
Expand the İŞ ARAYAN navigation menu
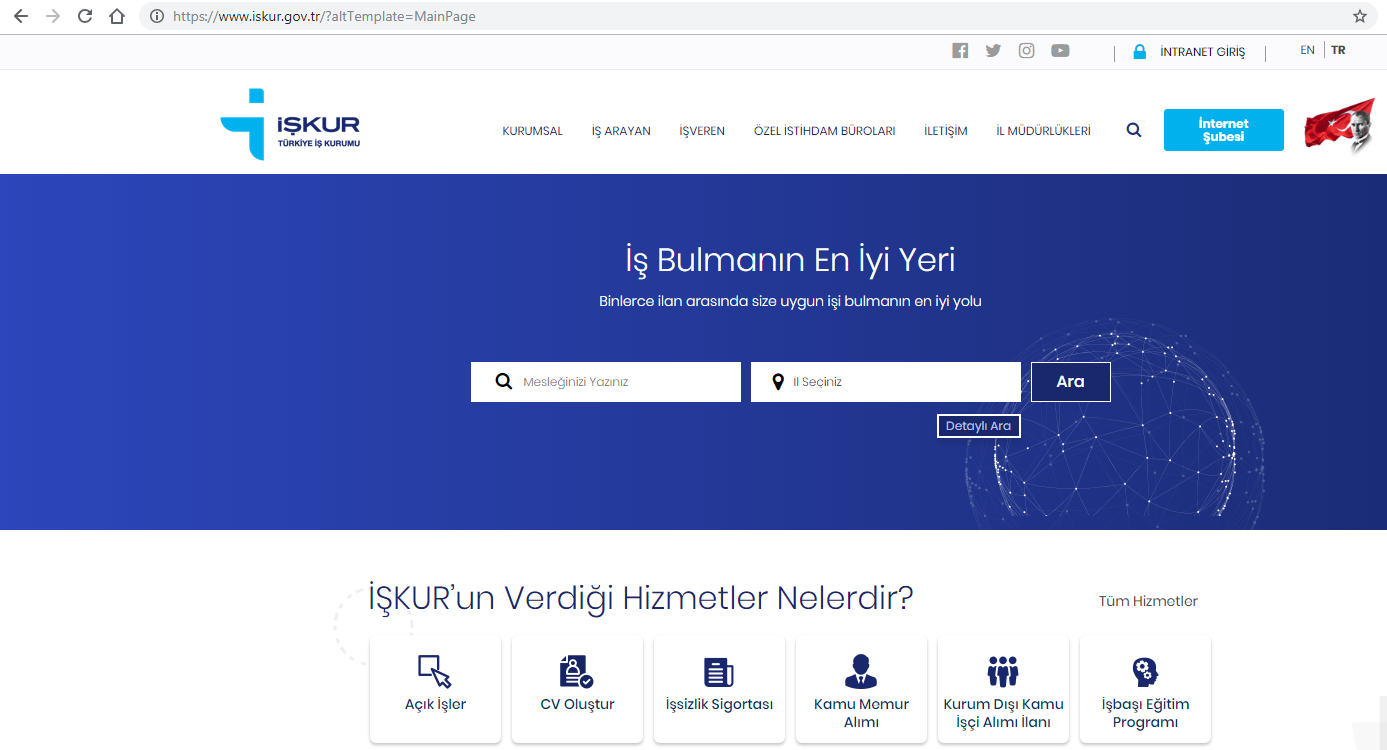621,131
